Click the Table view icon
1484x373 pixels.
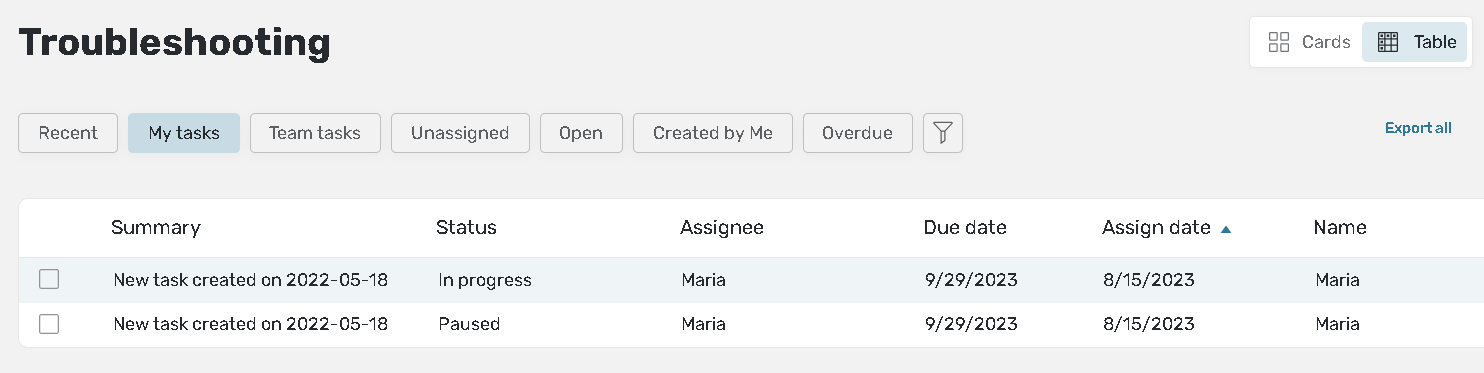1388,42
